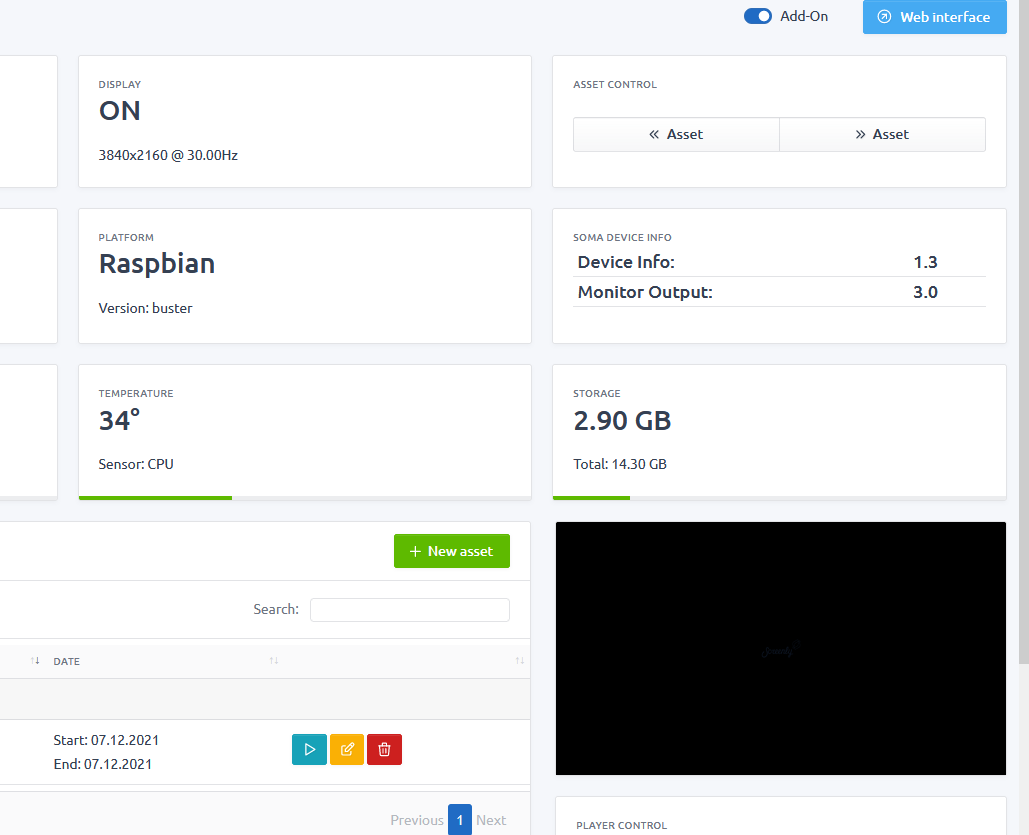The image size is (1029, 835).
Task: Select page 1 in the pagination
Action: pos(459,819)
